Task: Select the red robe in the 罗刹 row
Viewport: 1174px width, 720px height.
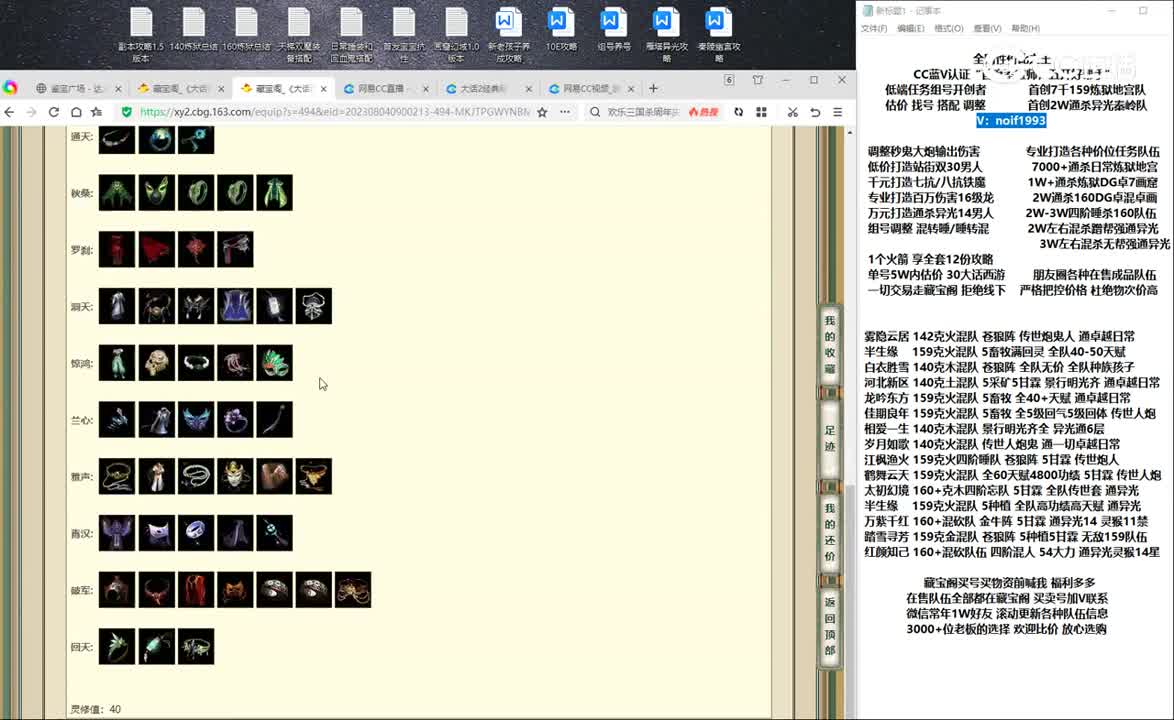Action: tap(117, 249)
